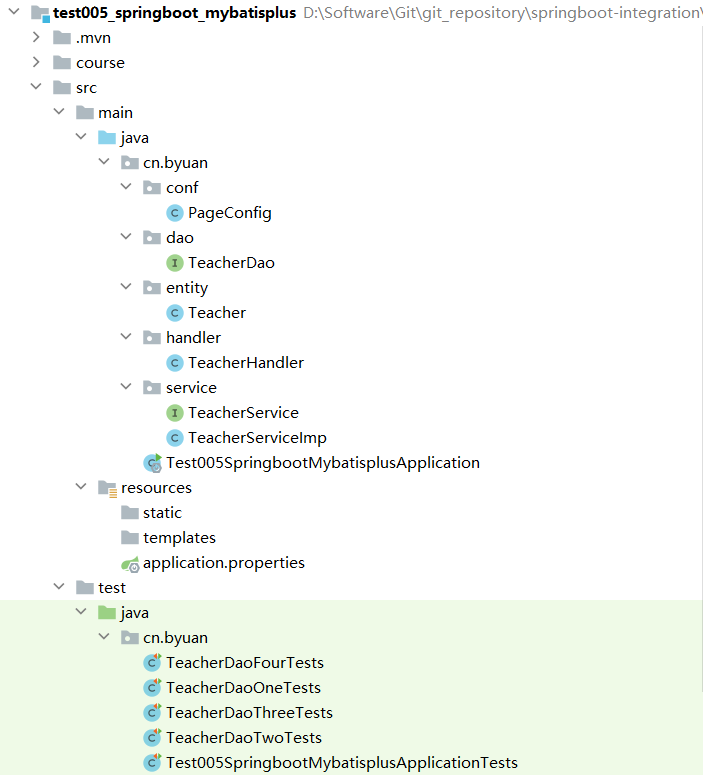Select the static folder label
This screenshot has width=703, height=775.
point(163,513)
